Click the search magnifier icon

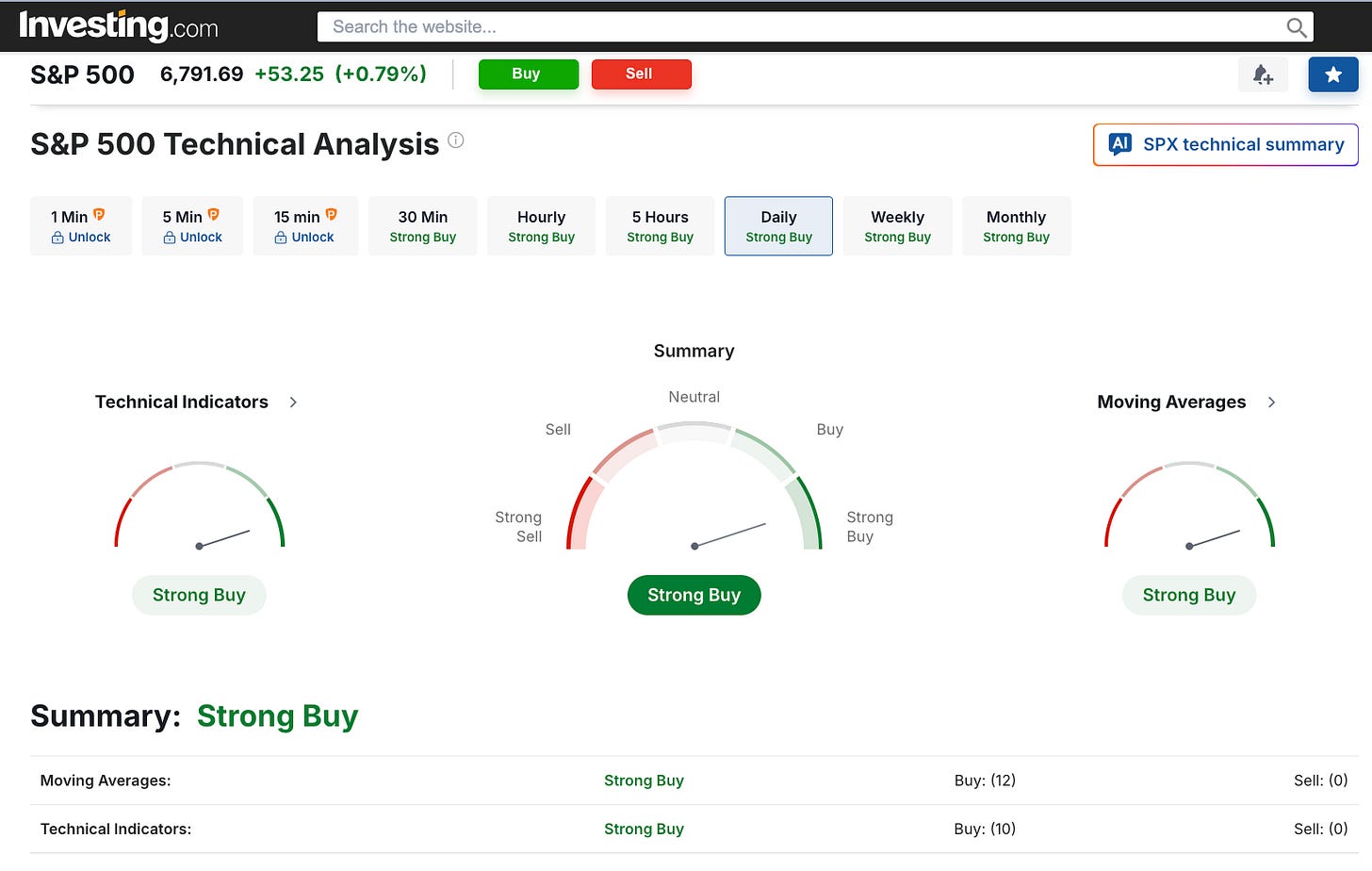[x=1297, y=27]
